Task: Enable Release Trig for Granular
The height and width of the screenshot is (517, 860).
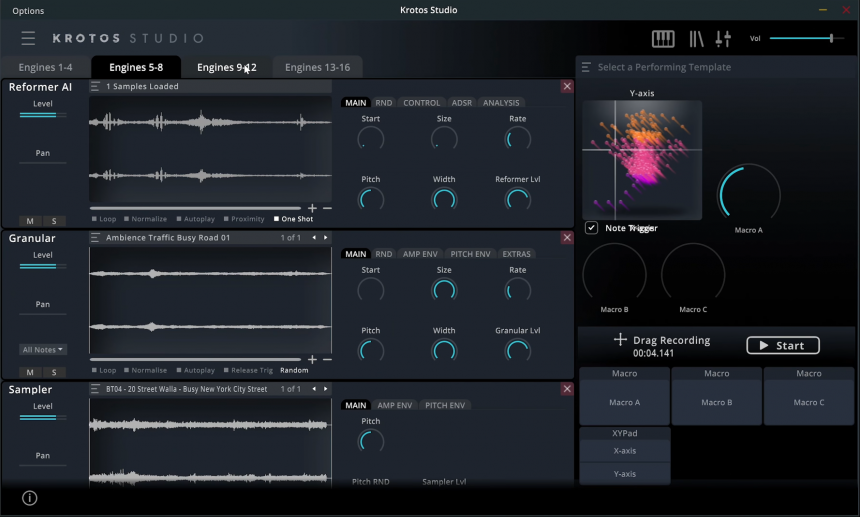Action: click(248, 370)
